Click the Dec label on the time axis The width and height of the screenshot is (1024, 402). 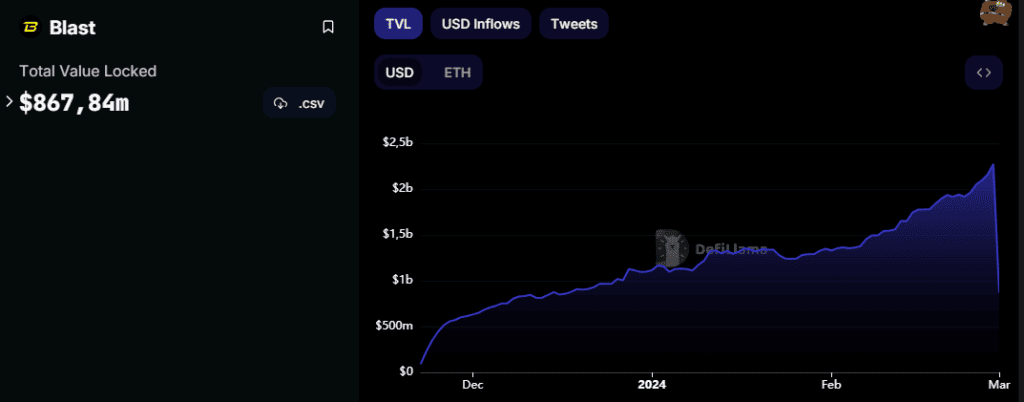(x=473, y=384)
